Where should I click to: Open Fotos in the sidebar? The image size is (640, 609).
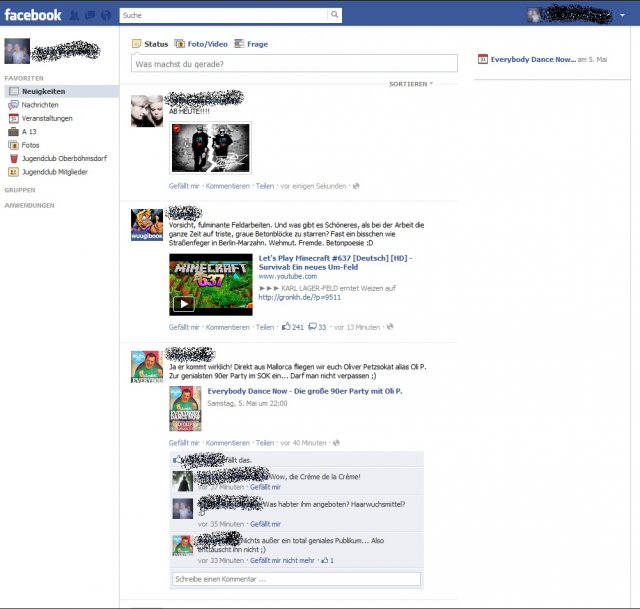coord(31,145)
